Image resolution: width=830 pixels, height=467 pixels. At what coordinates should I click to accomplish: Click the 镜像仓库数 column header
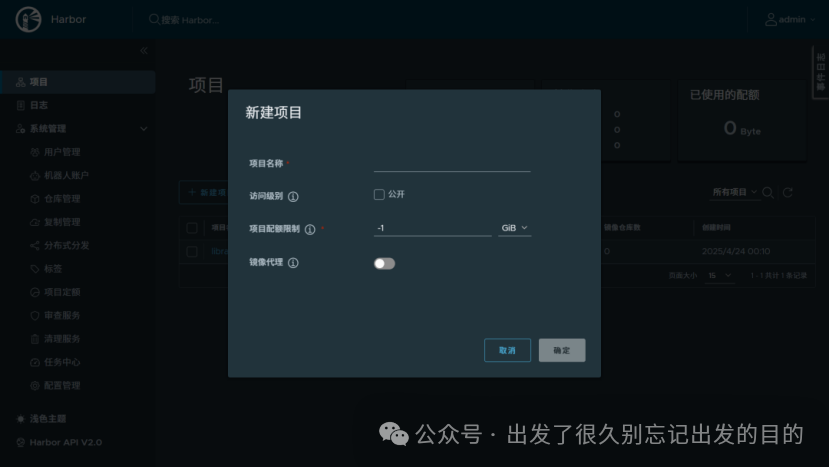pyautogui.click(x=622, y=228)
